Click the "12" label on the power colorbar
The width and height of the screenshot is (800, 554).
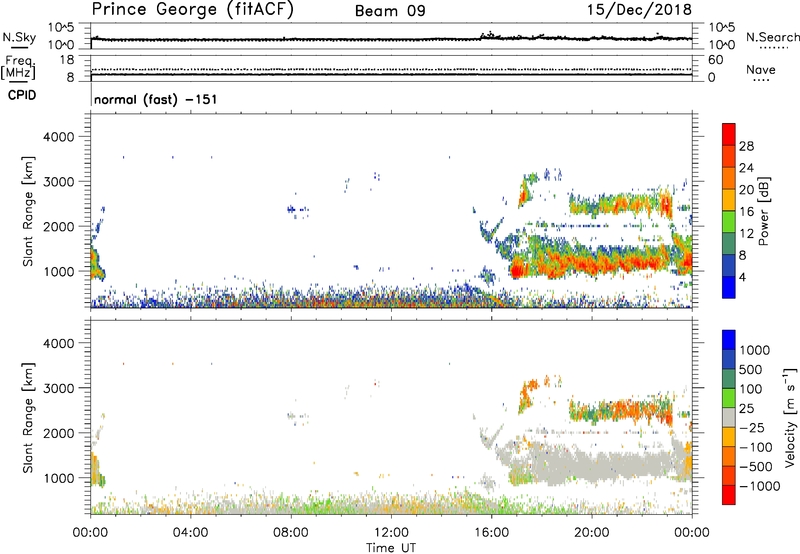coord(746,234)
